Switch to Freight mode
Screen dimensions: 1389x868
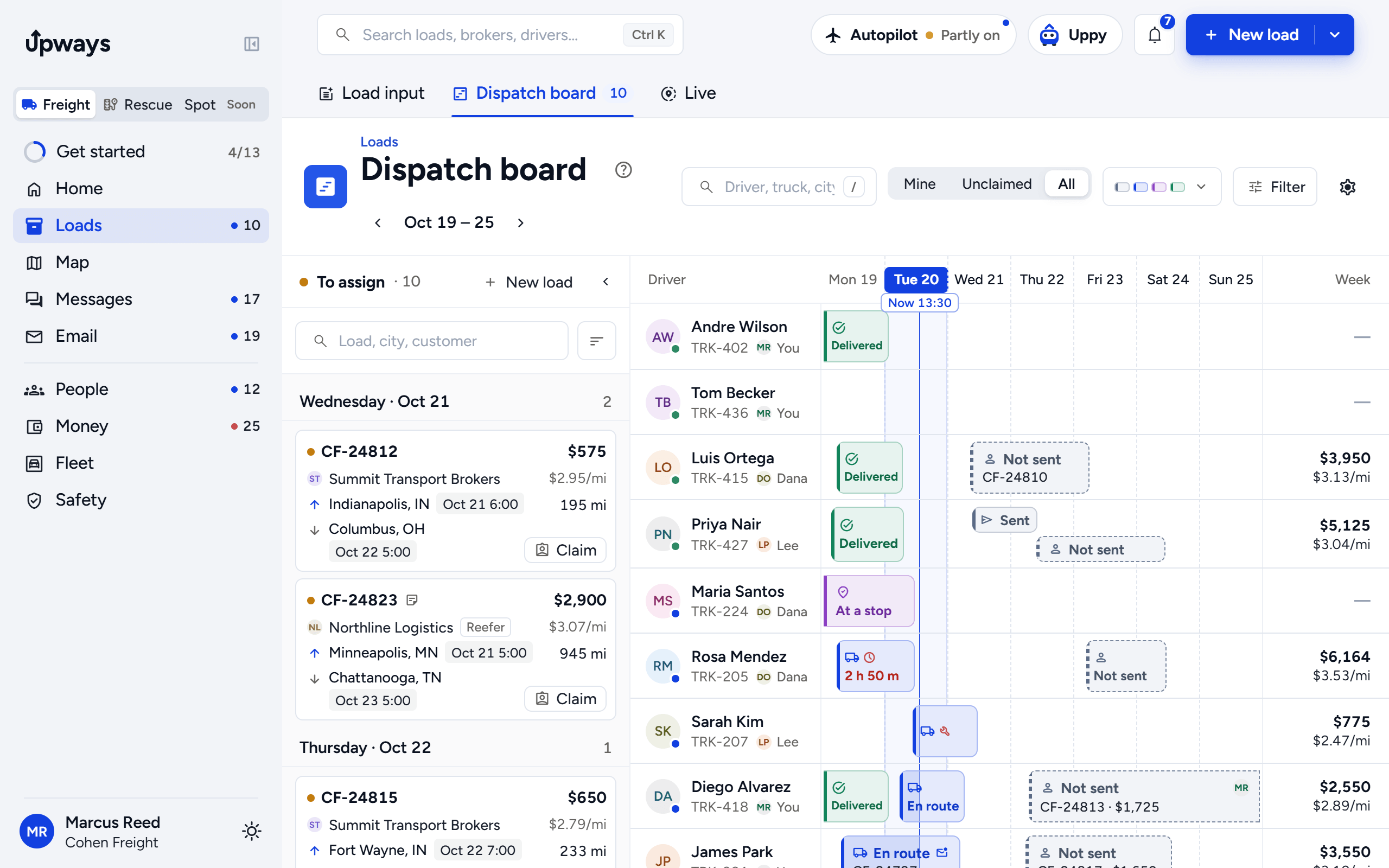pyautogui.click(x=56, y=105)
